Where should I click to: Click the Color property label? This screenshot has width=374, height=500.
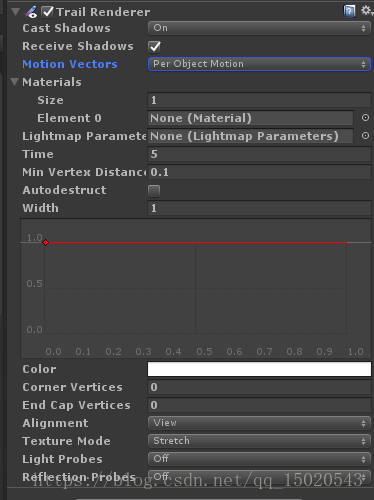tap(39, 369)
